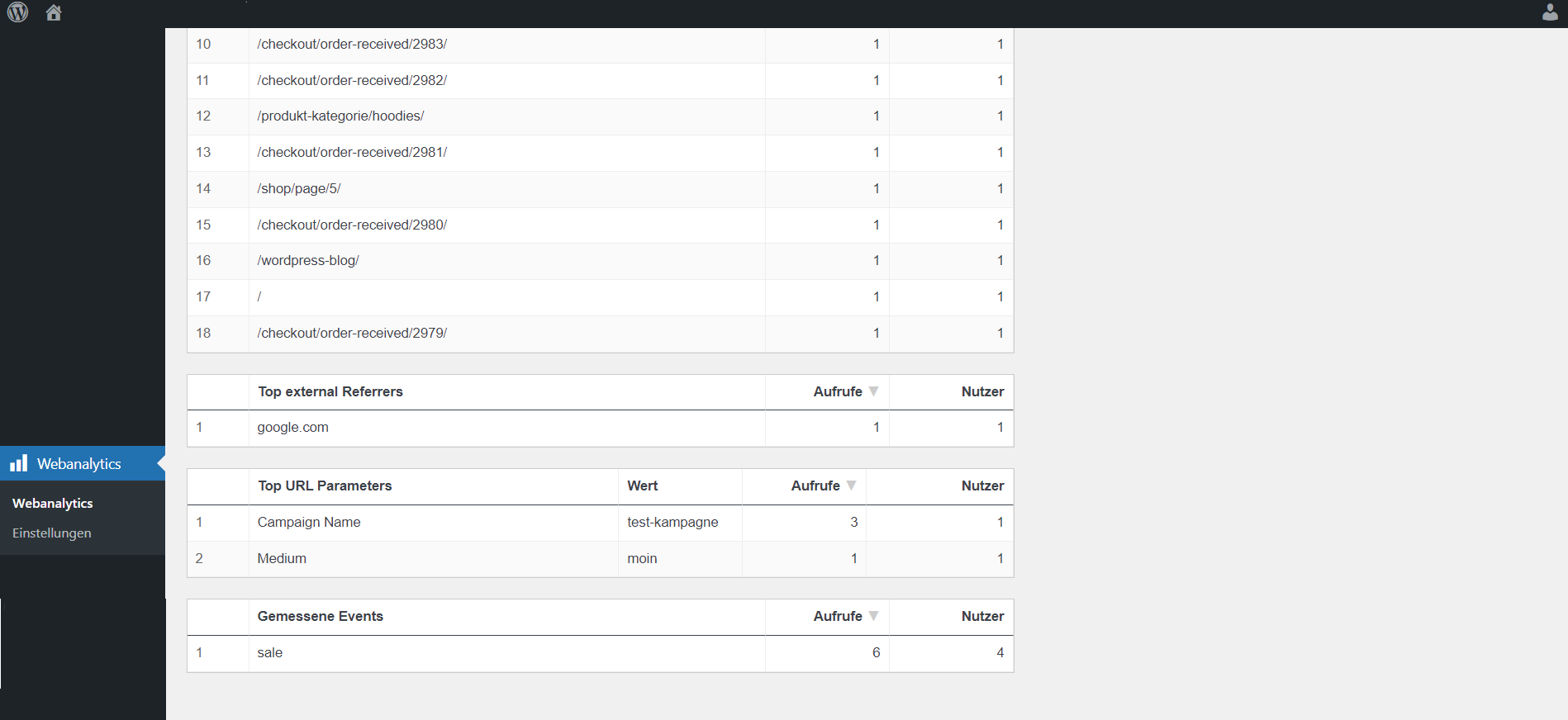Screen dimensions: 1568x720
Task: Click the Aufrufe count 6 for sale
Action: pos(876,652)
